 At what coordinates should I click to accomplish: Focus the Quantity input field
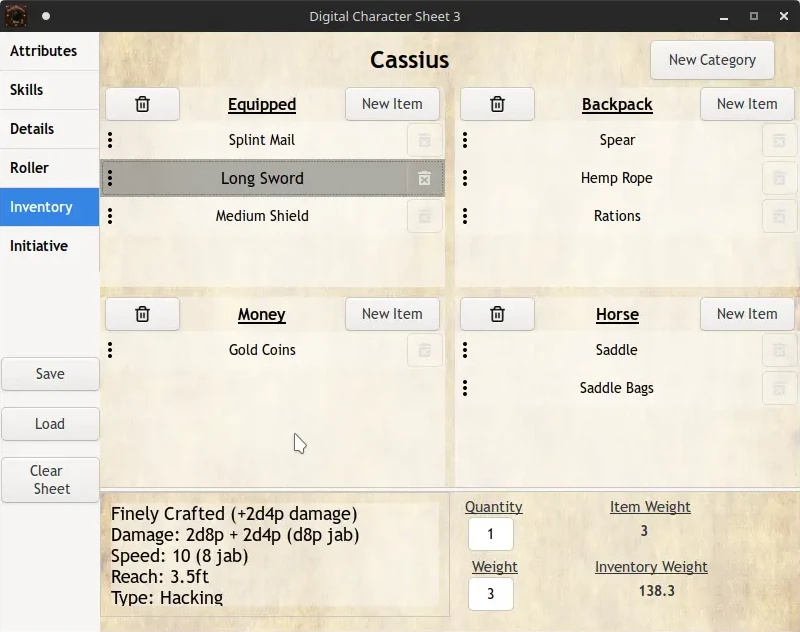click(490, 534)
